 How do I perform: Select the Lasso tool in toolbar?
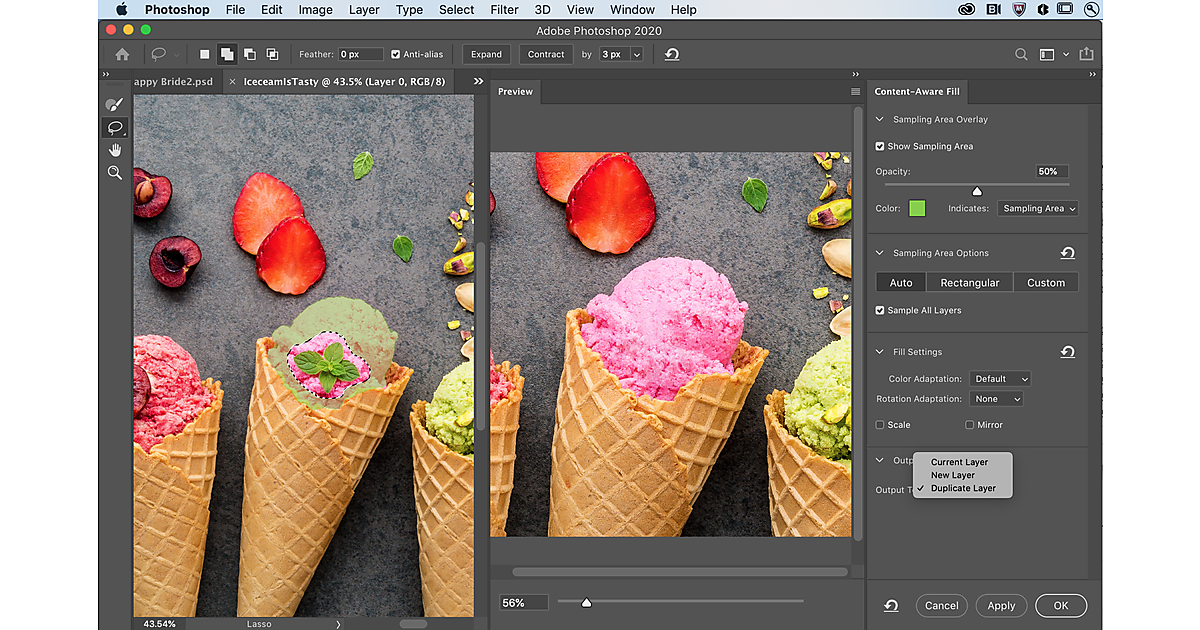115,127
